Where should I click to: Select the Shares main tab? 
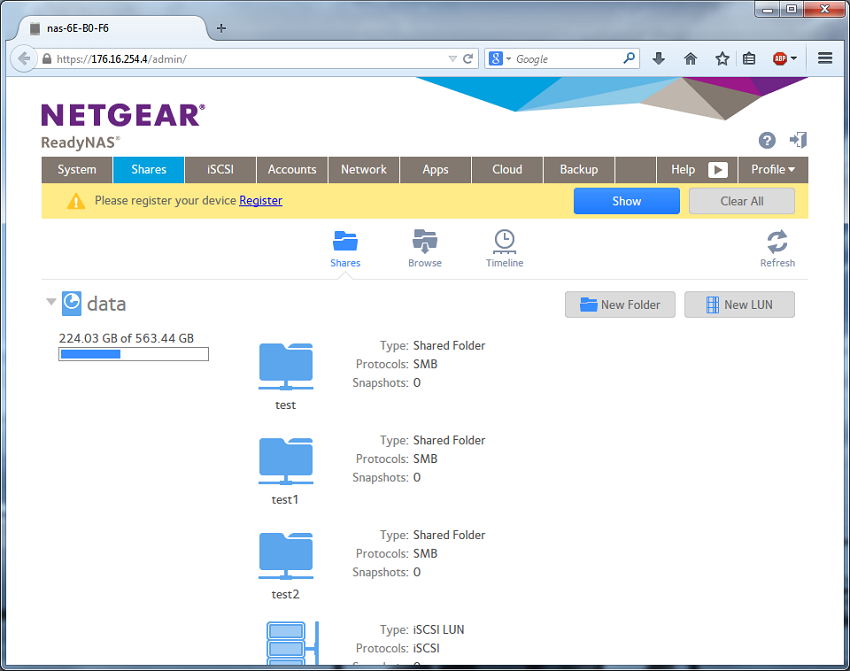(x=149, y=170)
